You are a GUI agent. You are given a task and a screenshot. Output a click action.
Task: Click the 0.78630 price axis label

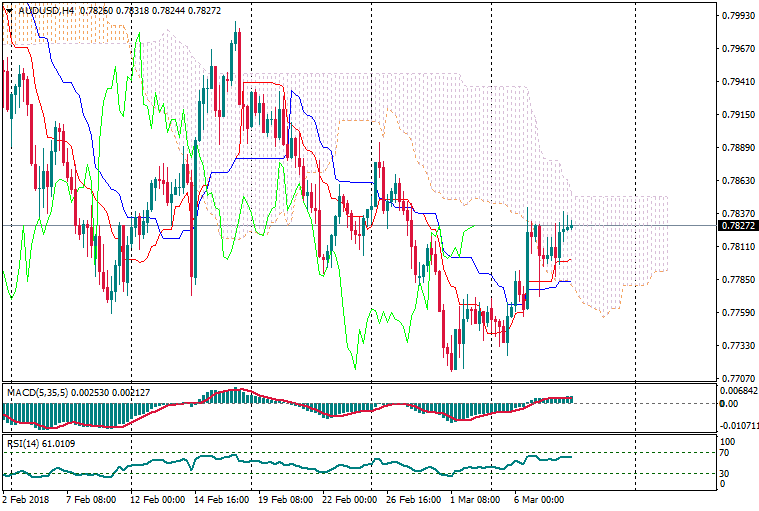click(x=736, y=181)
